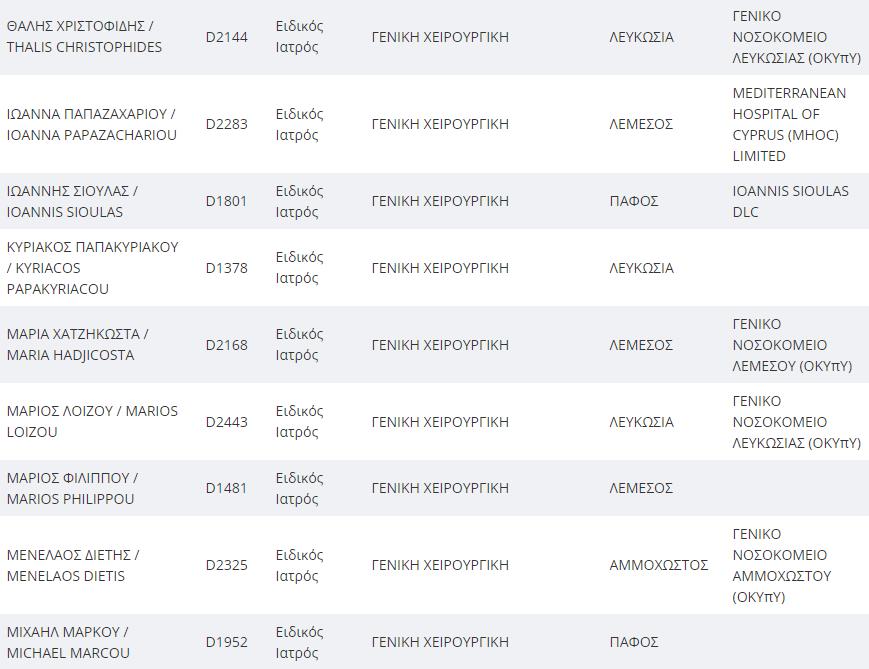The image size is (869, 669).
Task: Click ΑΜΜΟΧΩΣΤΟΣ district cell
Action: (x=659, y=565)
